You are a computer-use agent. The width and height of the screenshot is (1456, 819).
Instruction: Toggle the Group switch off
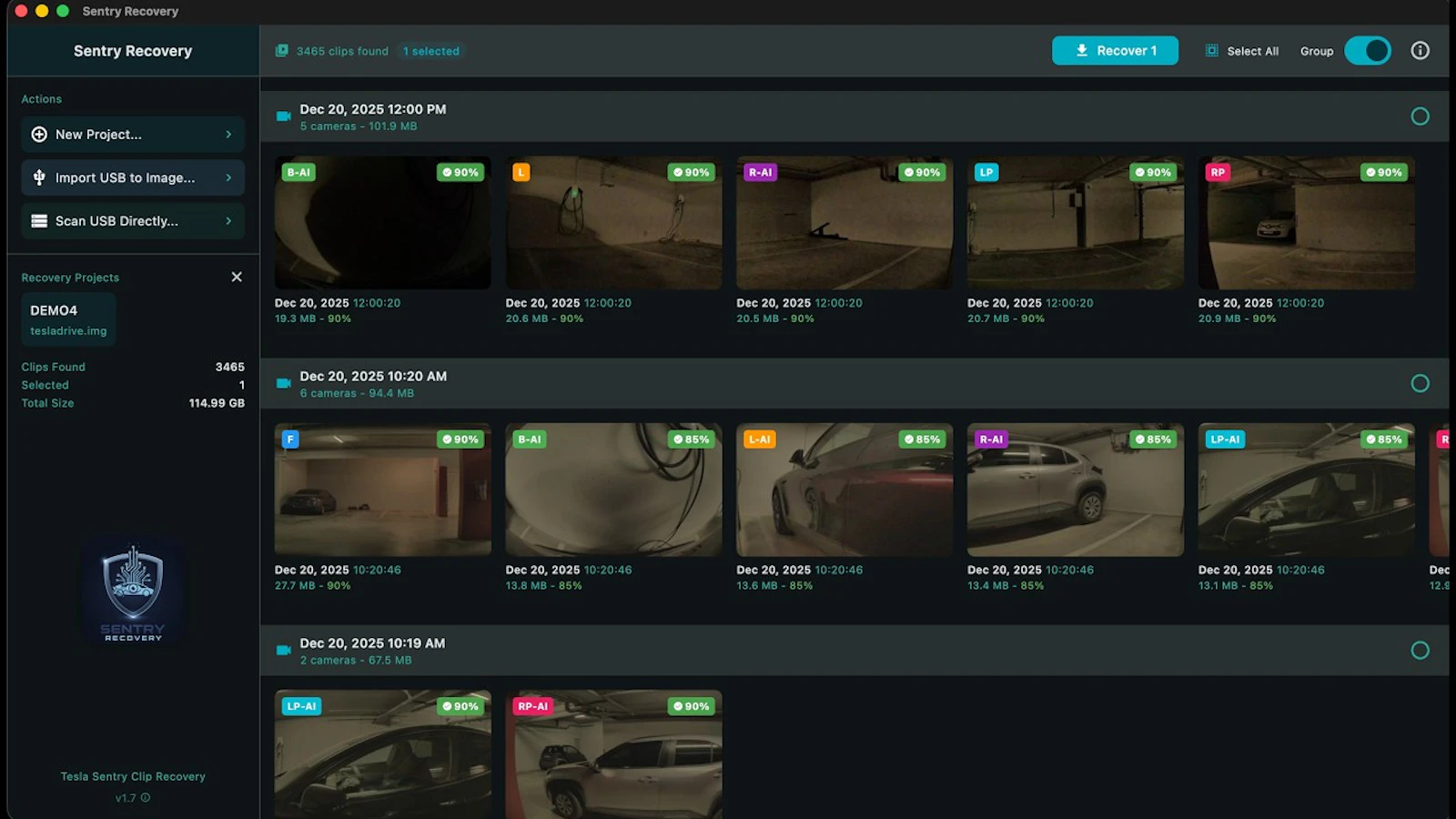tap(1368, 51)
